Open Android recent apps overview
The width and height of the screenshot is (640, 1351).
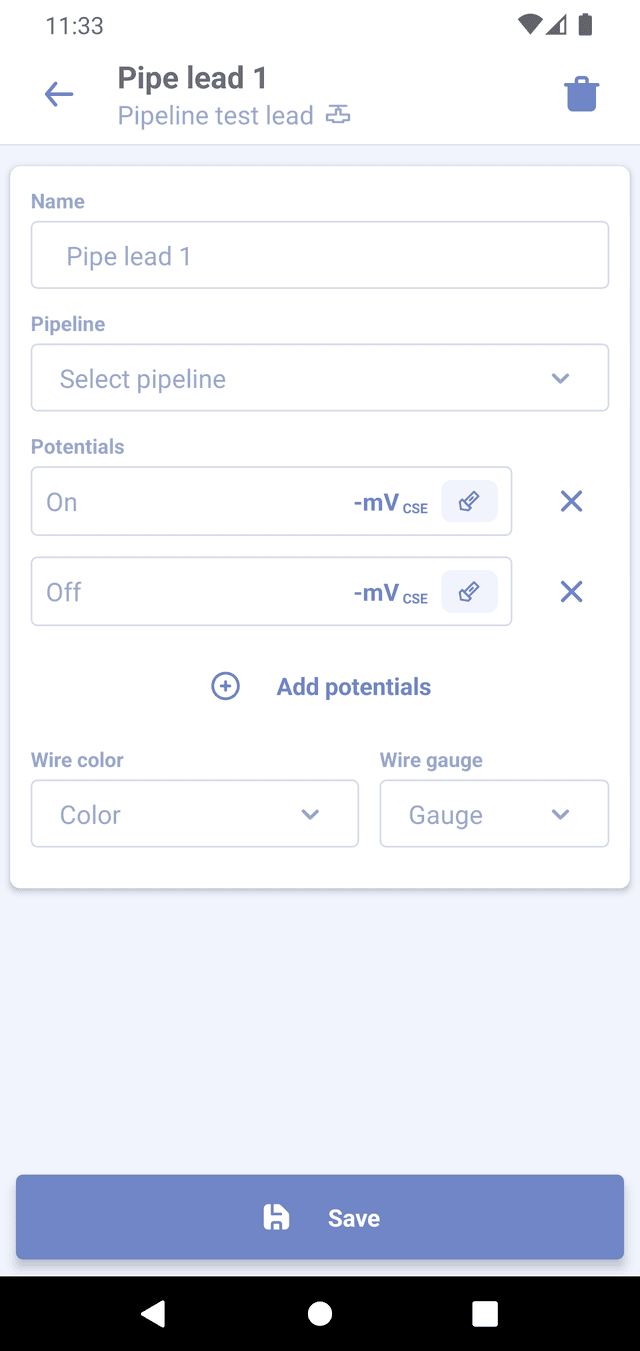click(x=485, y=1313)
